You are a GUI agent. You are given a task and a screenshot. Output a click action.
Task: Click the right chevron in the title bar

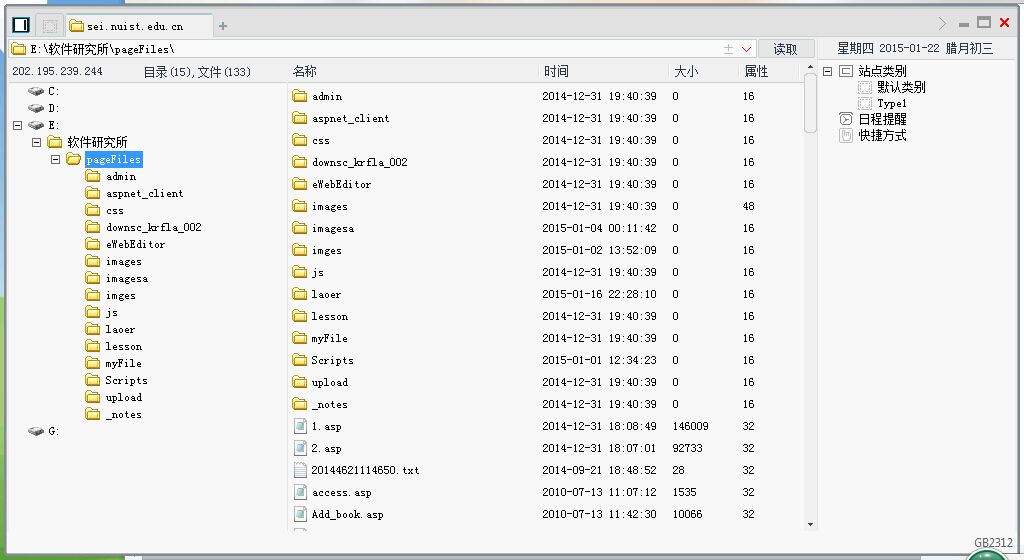click(942, 24)
